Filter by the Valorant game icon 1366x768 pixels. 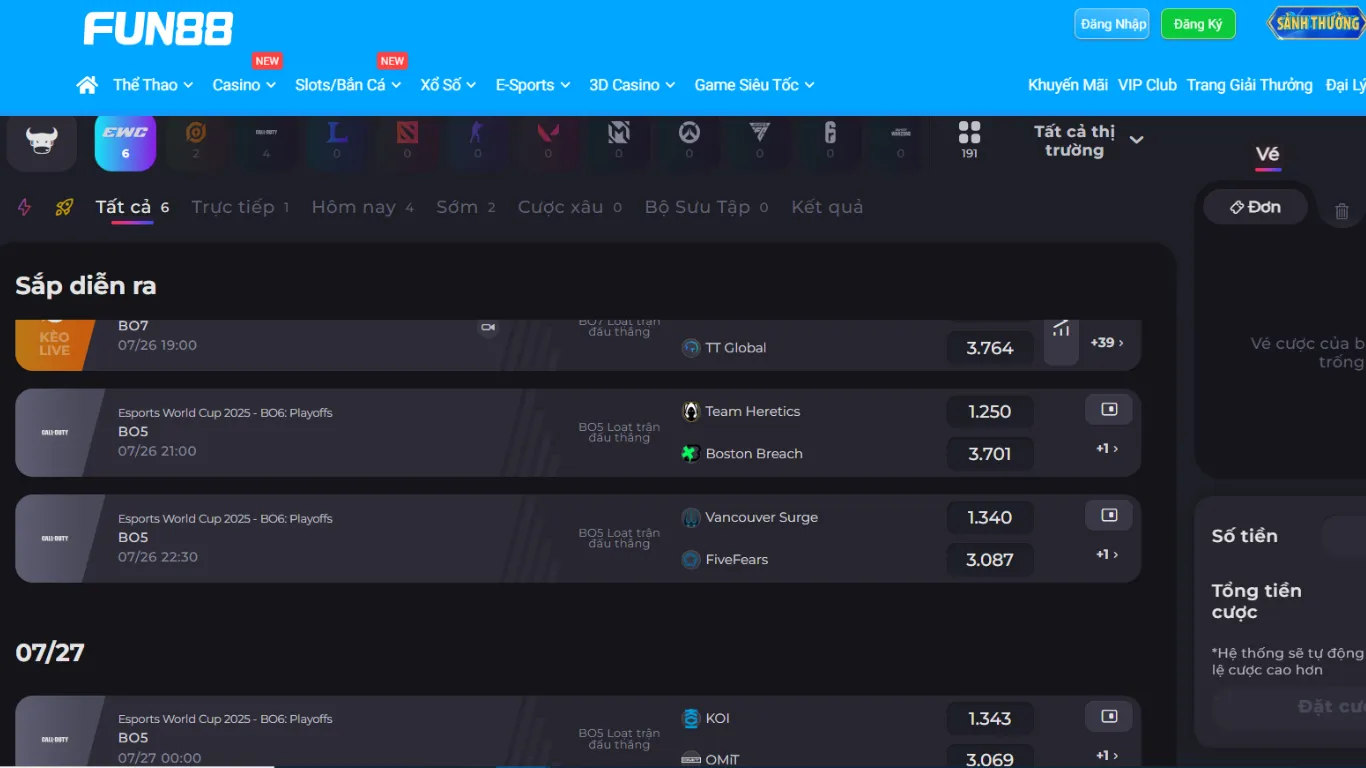coord(548,141)
